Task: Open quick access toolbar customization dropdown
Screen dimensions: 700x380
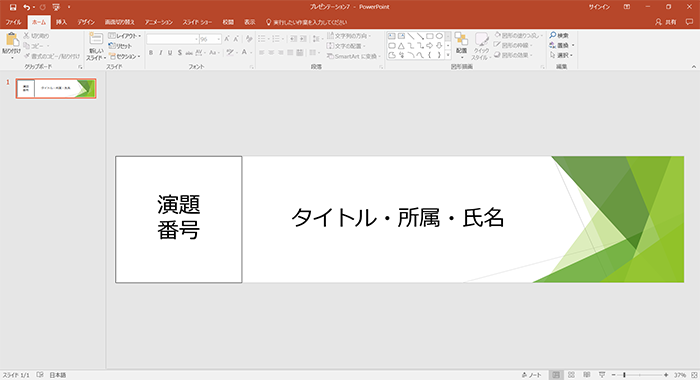Action: (x=69, y=7)
